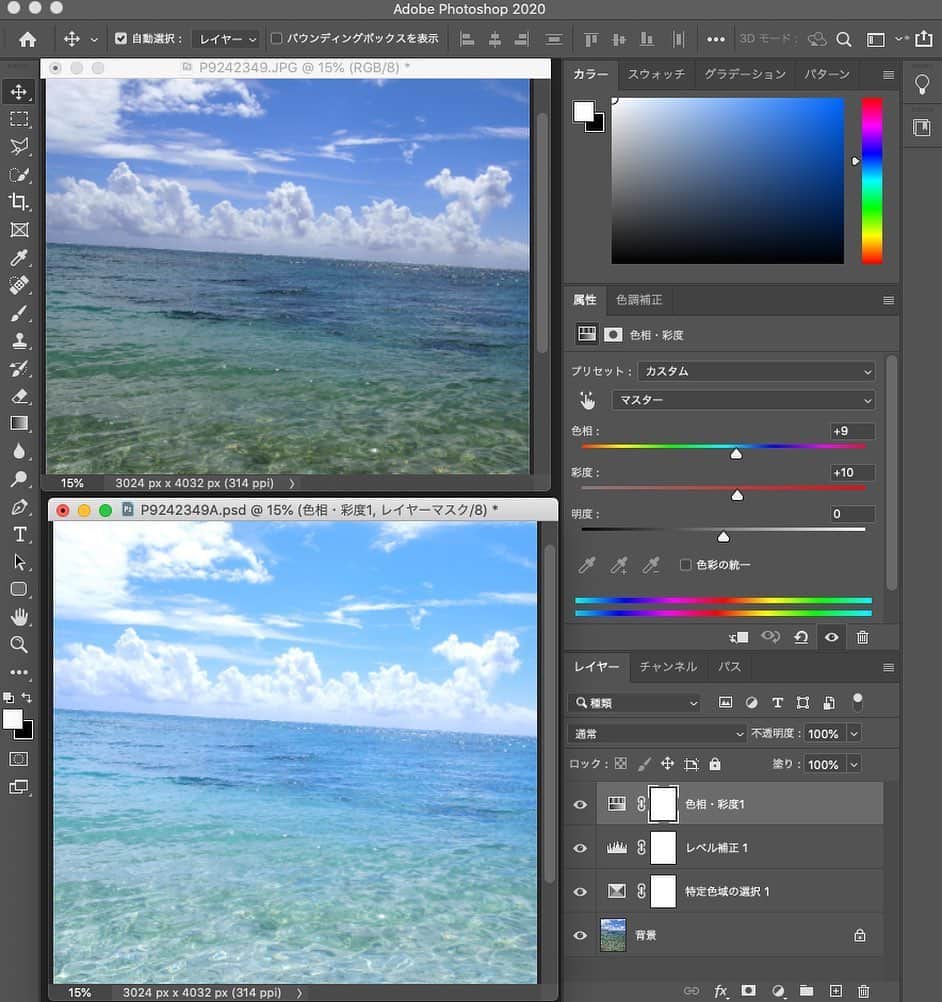Switch to the スウォッチ tab

coord(656,74)
